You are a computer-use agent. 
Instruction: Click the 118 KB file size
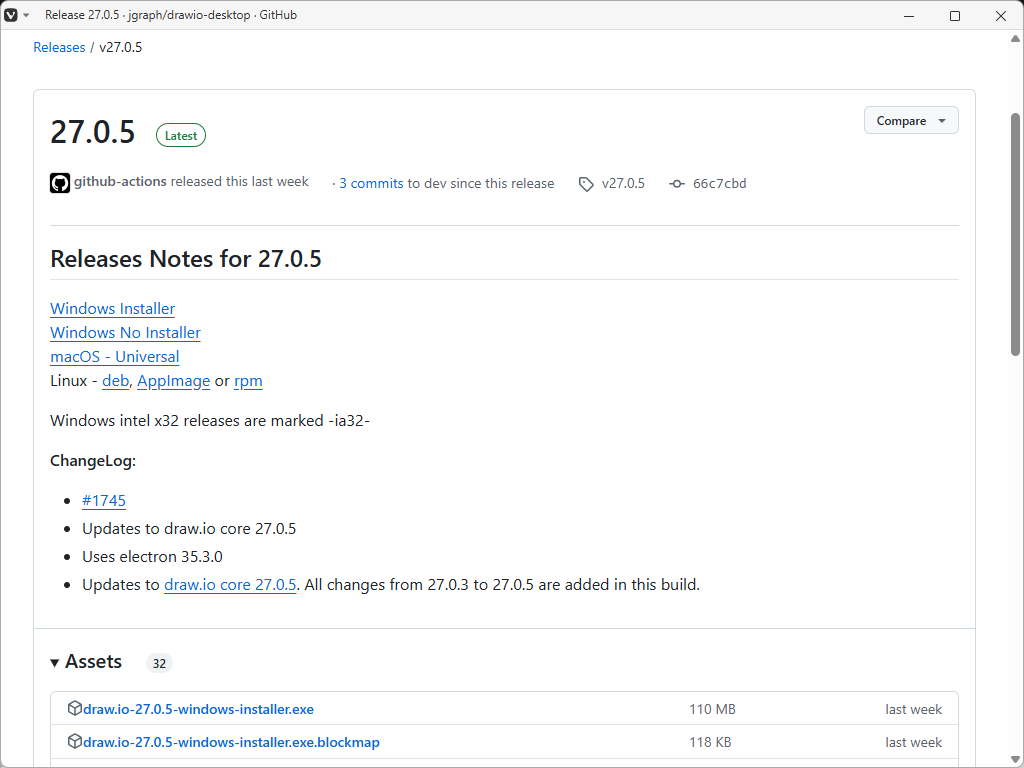click(x=710, y=743)
